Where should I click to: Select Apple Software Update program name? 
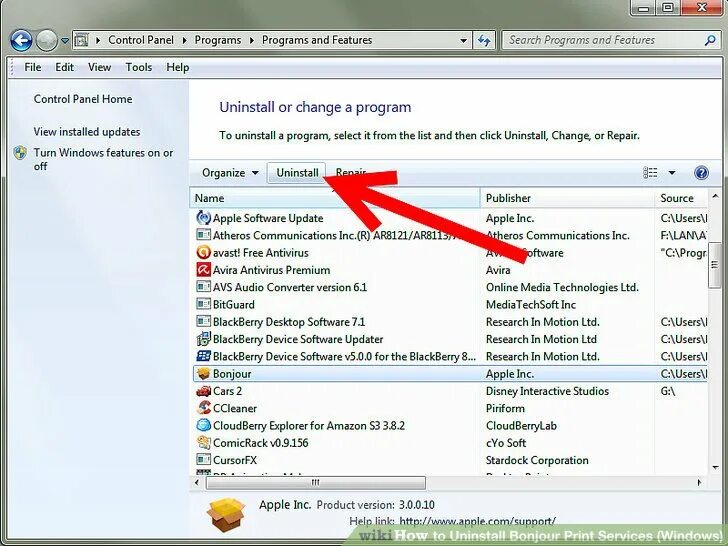pos(268,218)
